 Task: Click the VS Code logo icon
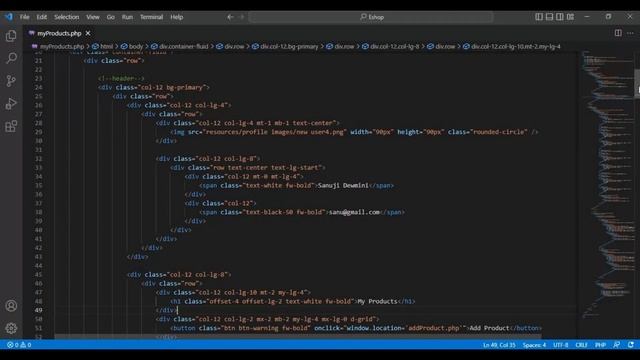9,17
